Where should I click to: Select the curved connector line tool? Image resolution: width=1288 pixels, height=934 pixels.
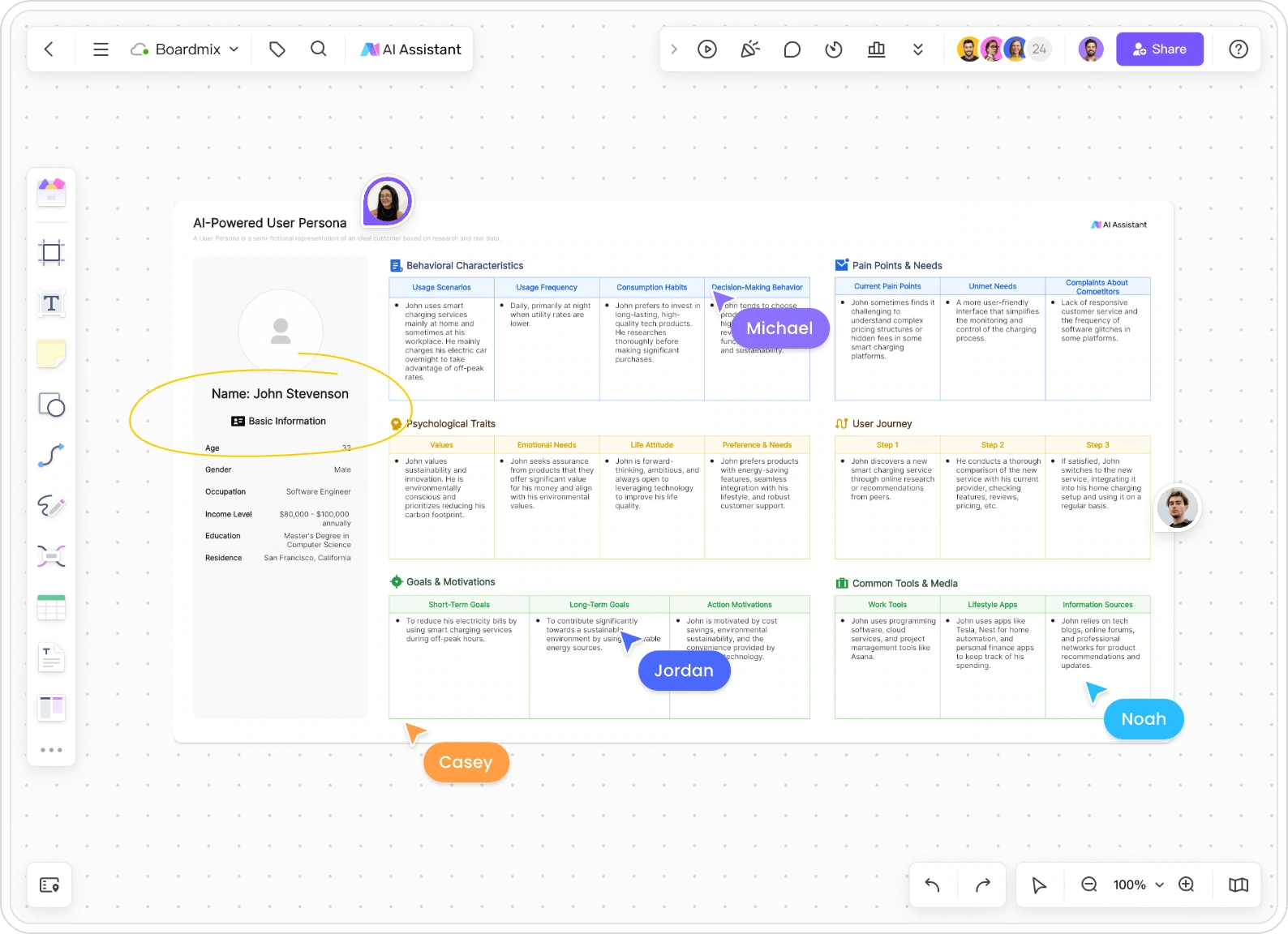(x=51, y=455)
